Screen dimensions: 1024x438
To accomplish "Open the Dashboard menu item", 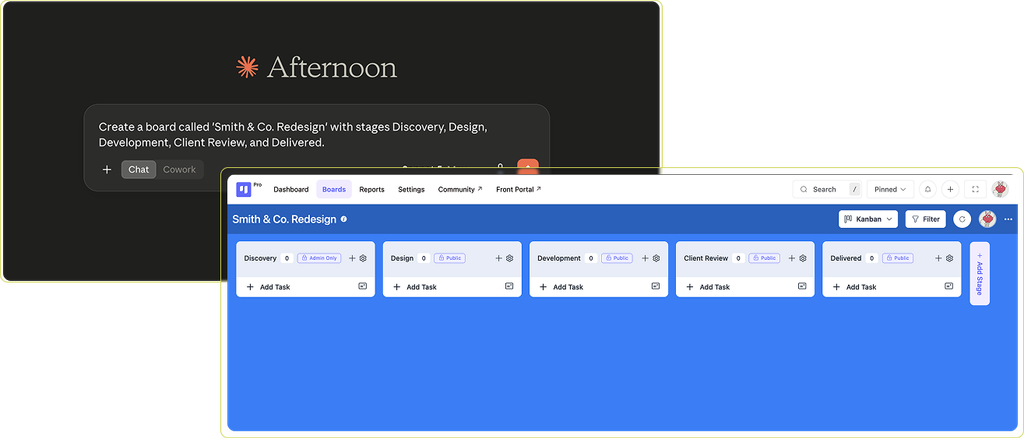I will click(x=291, y=189).
